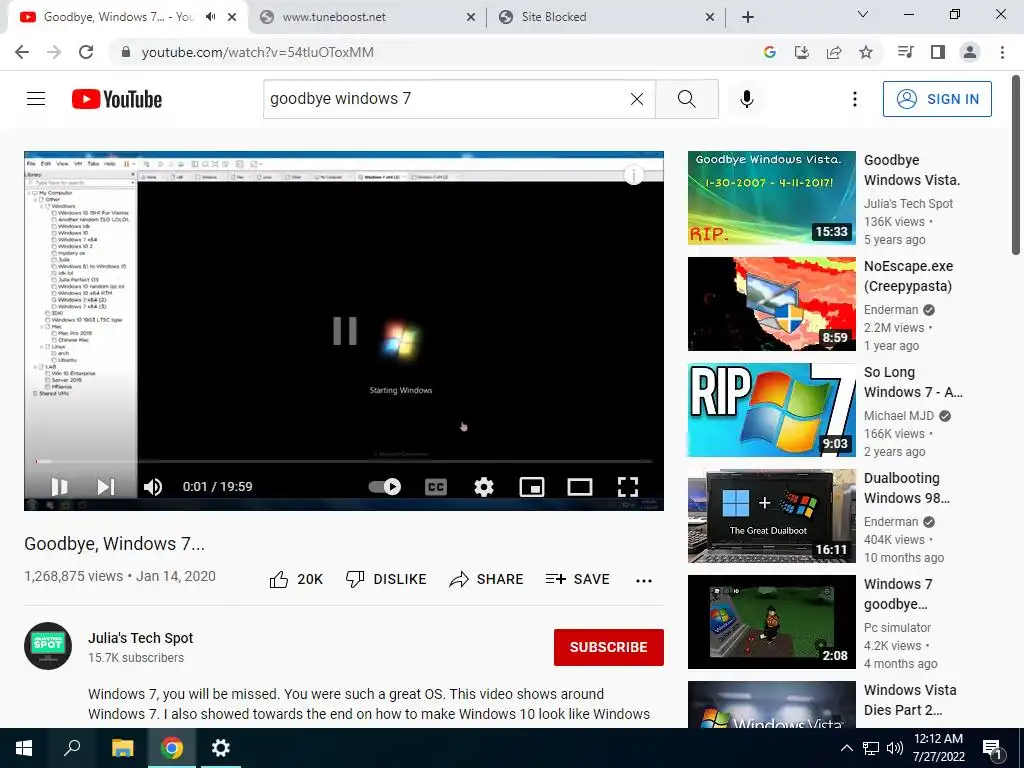
Task: Pause the video with the player button
Action: 59,487
